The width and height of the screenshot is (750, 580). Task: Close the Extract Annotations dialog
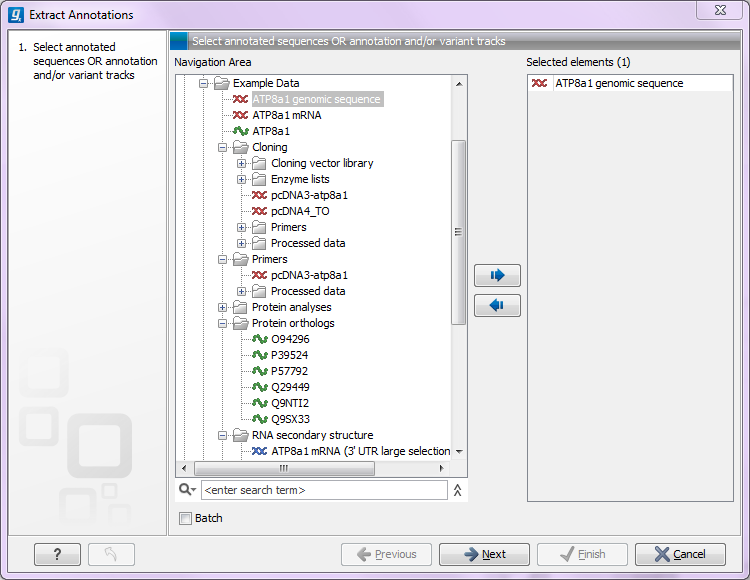pyautogui.click(x=719, y=10)
